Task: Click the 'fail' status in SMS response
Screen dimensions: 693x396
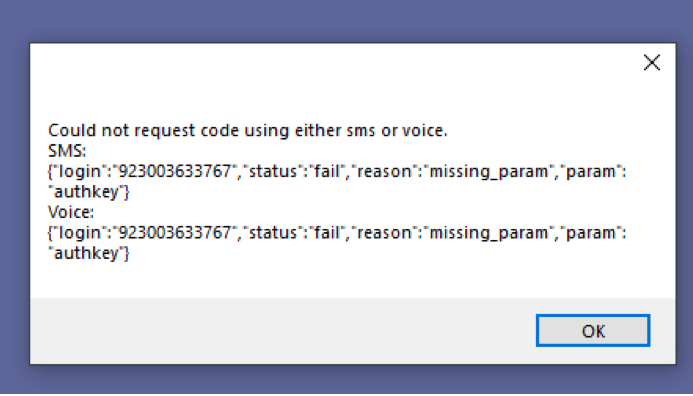Action: [x=326, y=171]
